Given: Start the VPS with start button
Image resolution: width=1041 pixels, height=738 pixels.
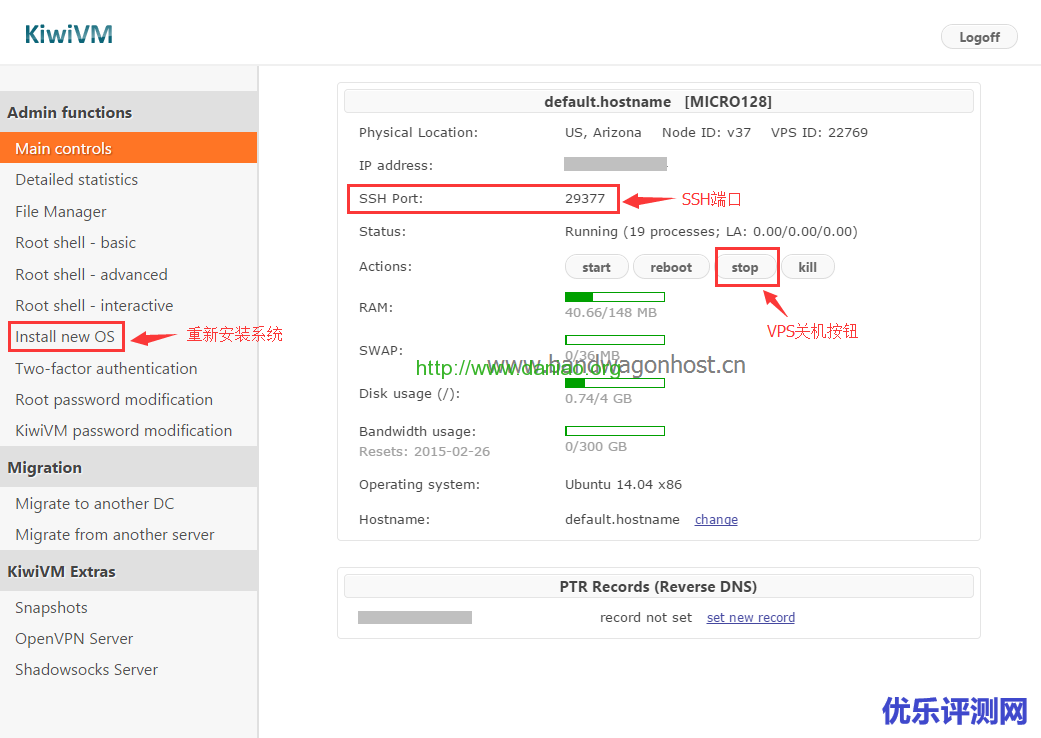Looking at the screenshot, I should 596,267.
